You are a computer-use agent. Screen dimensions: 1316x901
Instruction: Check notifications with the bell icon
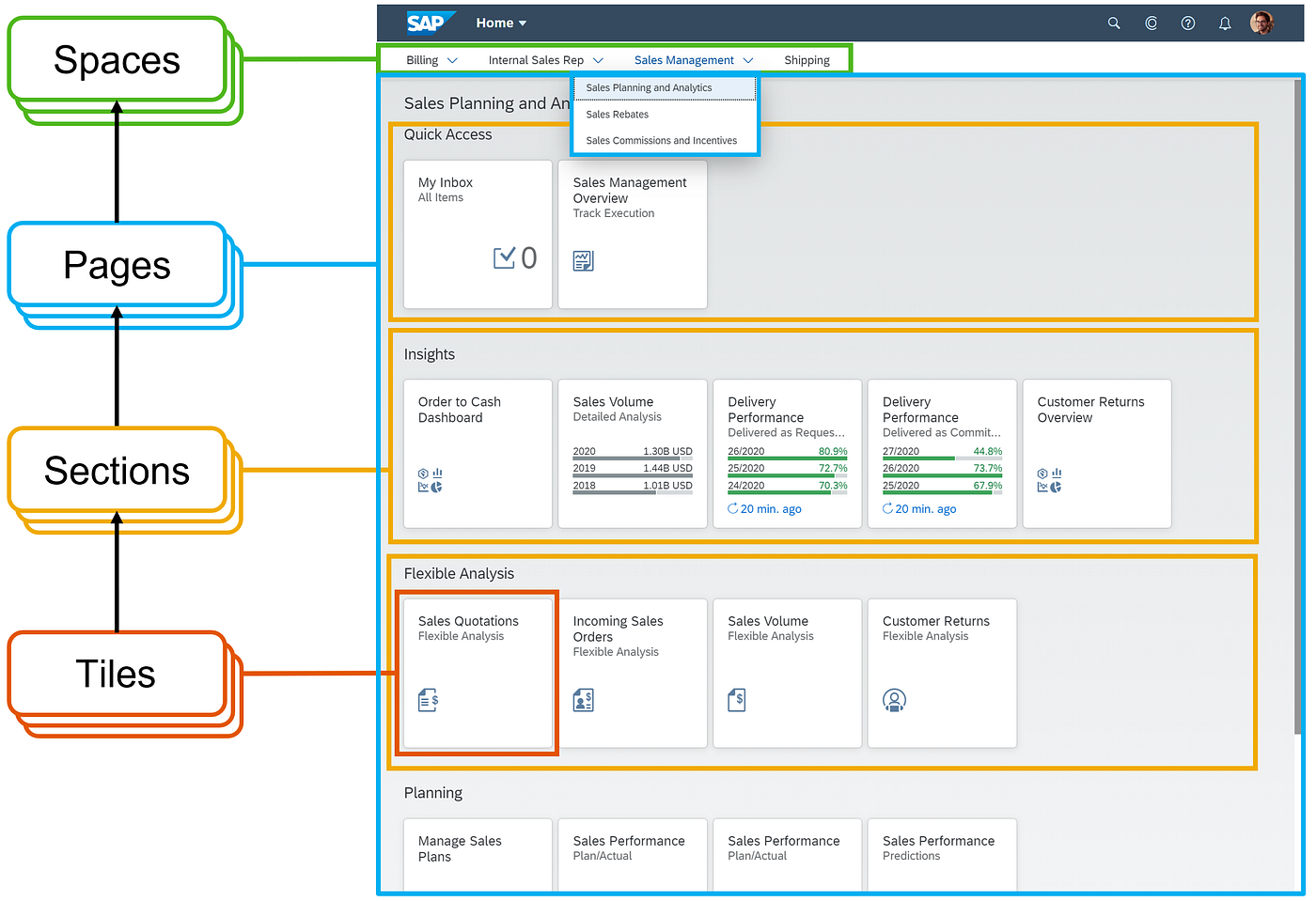coord(1224,23)
